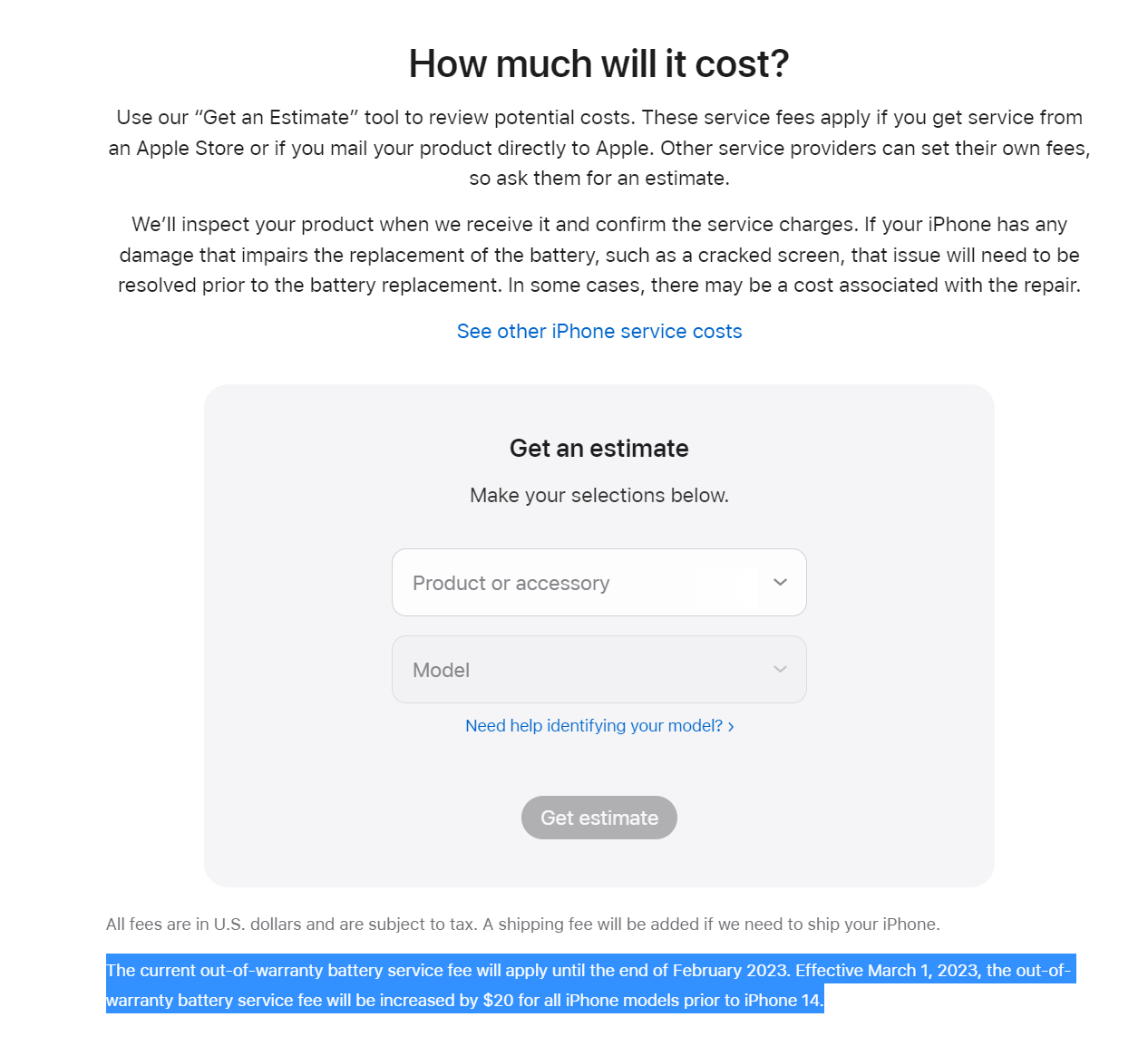Viewport: 1148px width, 1046px height.
Task: Click the chevron arrow in the Model field
Action: (780, 669)
